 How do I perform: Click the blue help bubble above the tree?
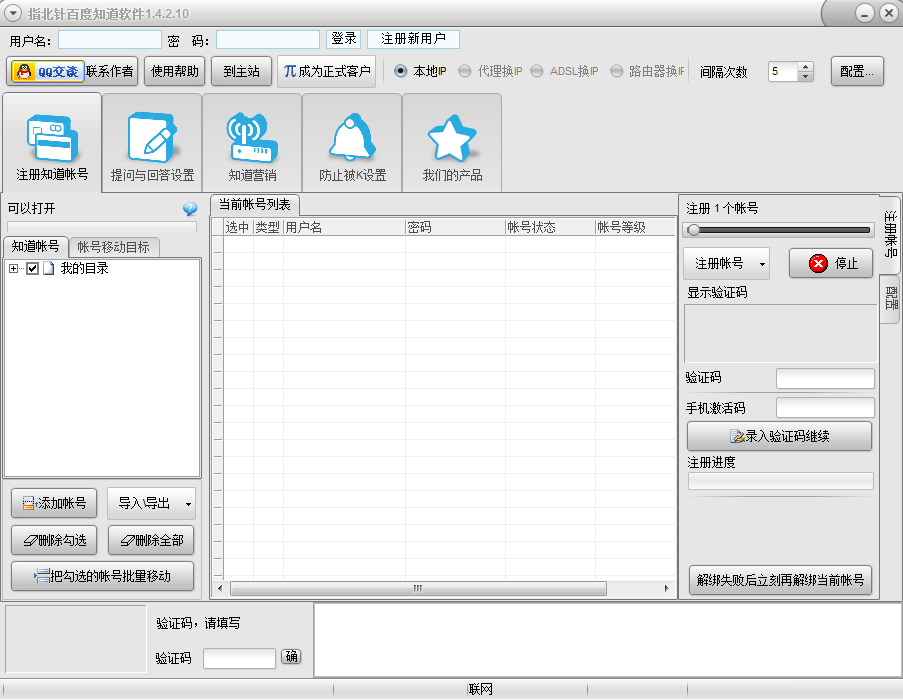coord(189,209)
